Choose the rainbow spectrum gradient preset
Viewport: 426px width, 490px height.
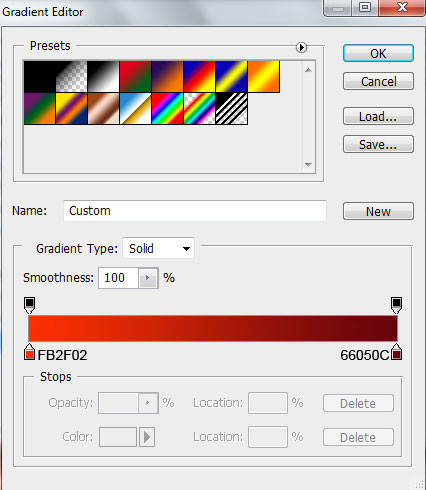point(168,109)
